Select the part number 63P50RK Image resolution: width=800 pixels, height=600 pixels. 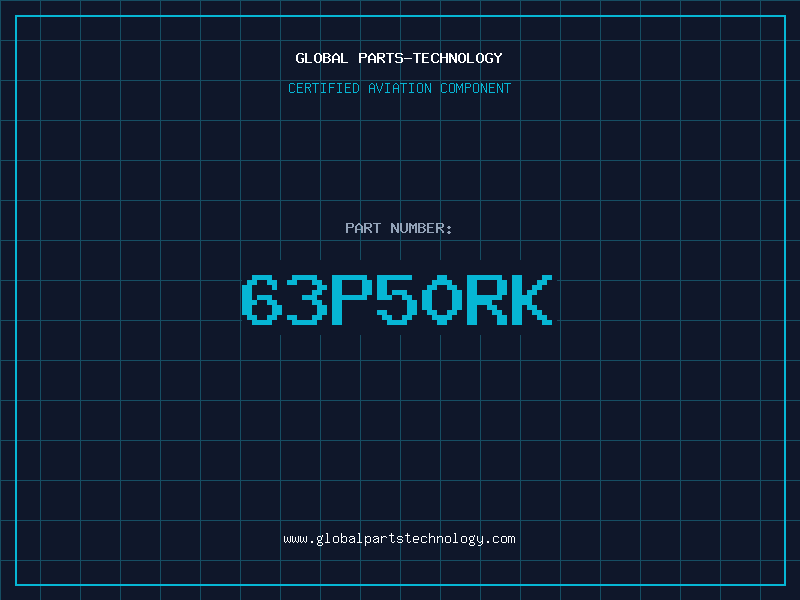397,300
